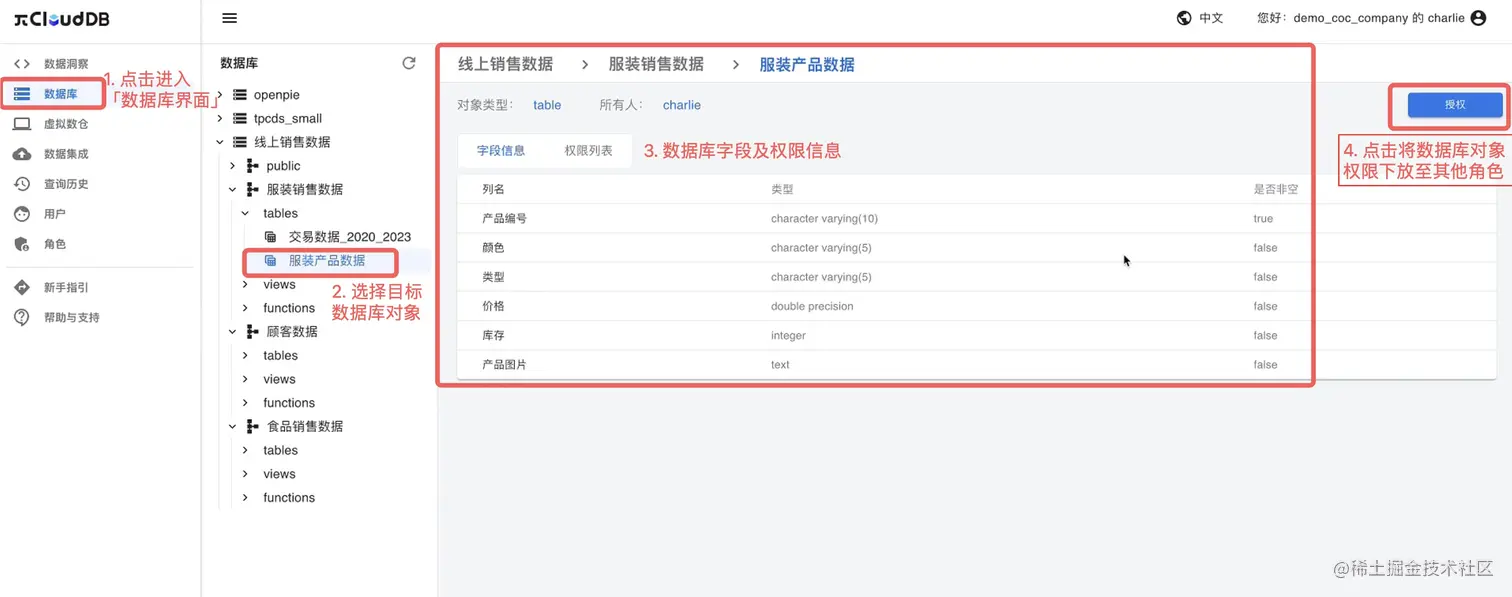Click 服装产品数据 in the breadcrumb
The image size is (1512, 597).
[807, 65]
